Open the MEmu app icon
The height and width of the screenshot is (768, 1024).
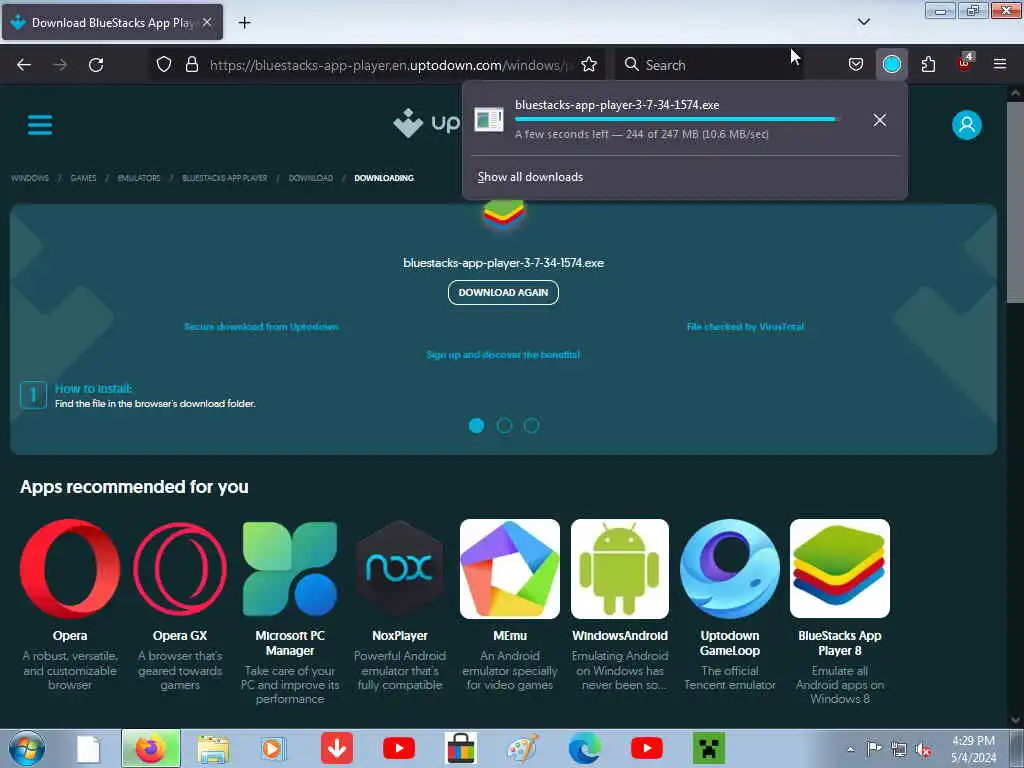(x=510, y=569)
